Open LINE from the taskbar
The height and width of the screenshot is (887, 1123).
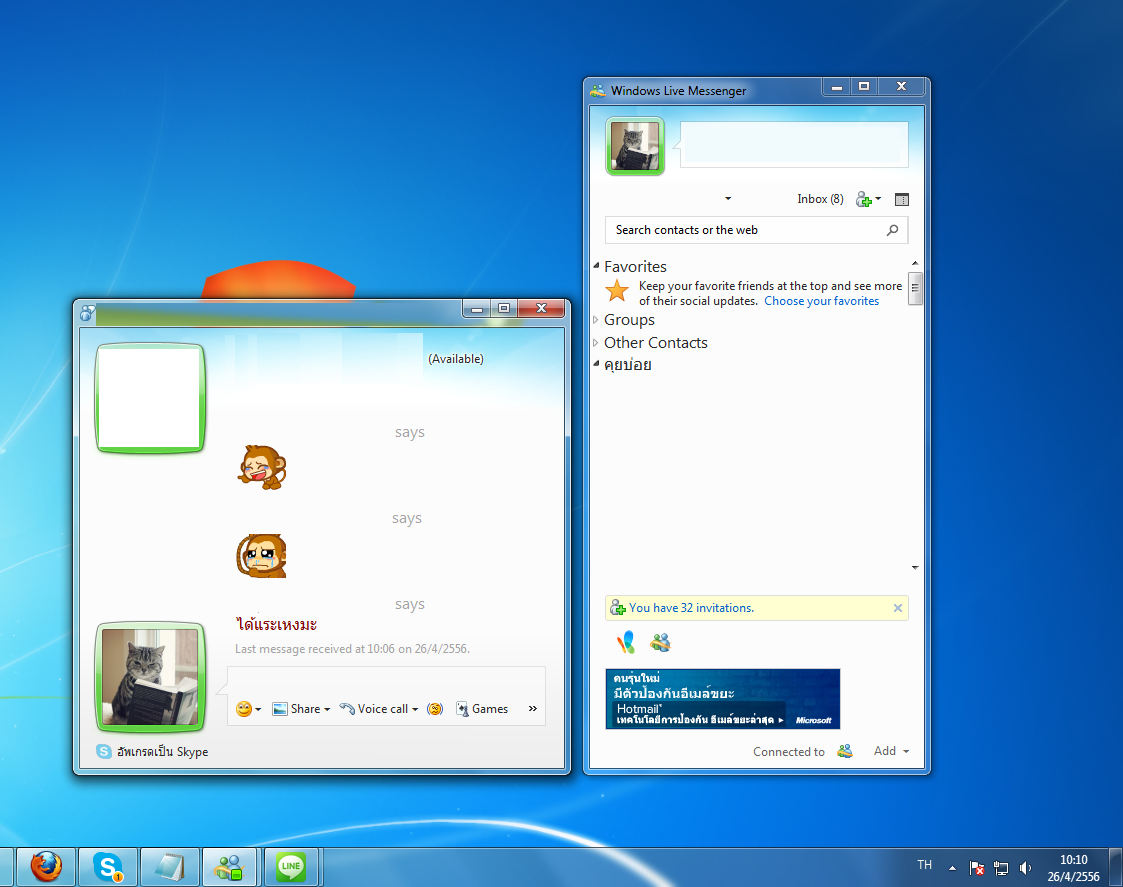[291, 867]
